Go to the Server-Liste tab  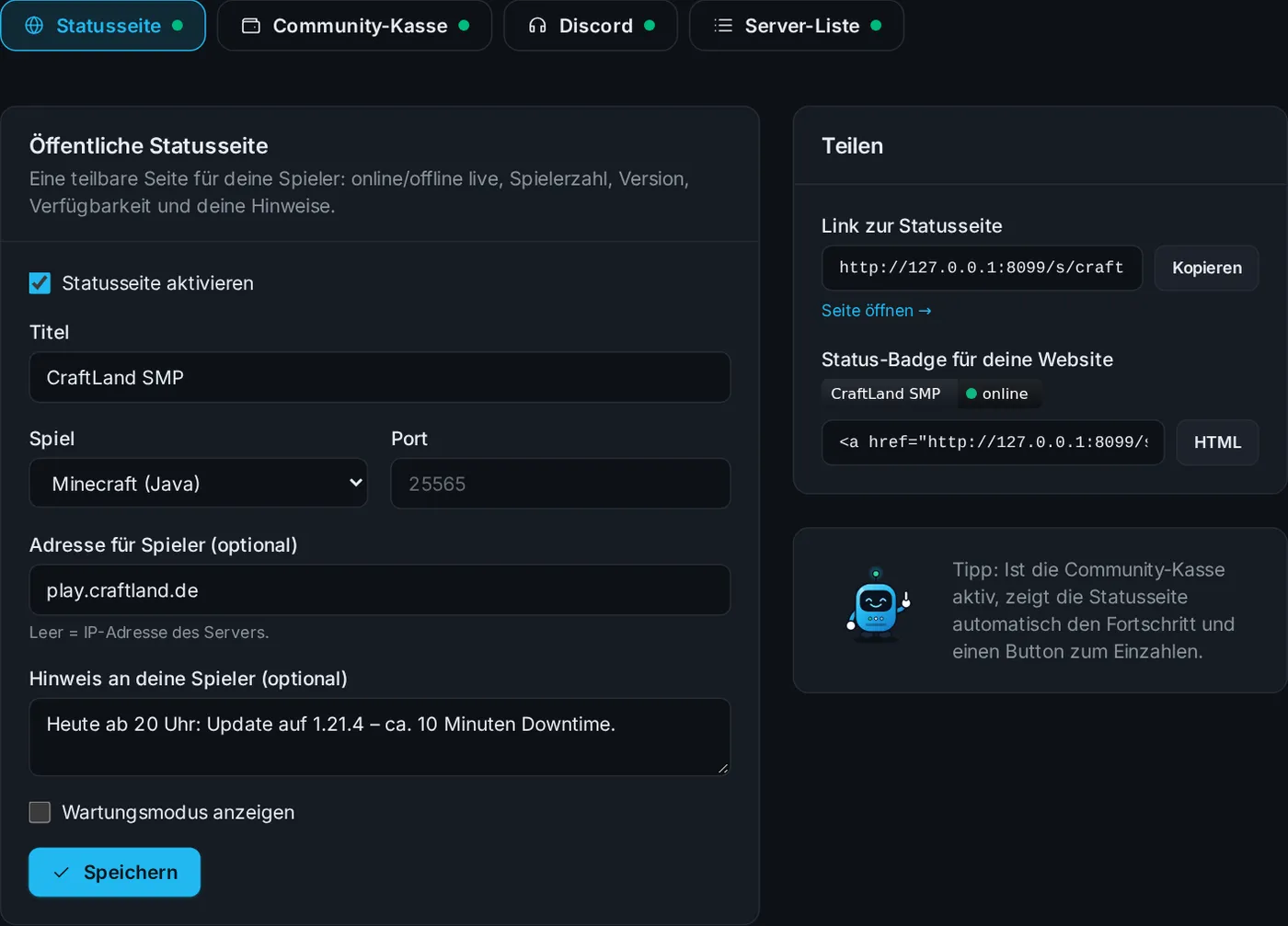pos(797,26)
